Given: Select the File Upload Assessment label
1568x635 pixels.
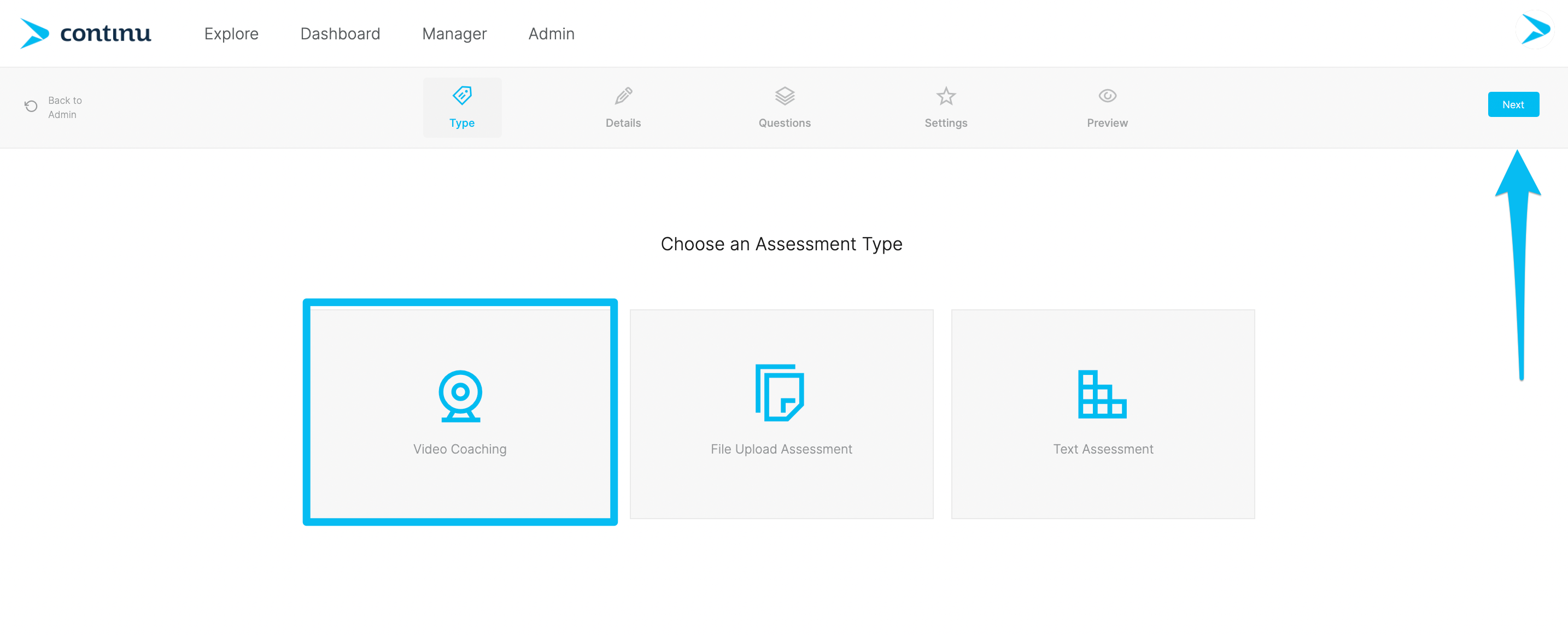Looking at the screenshot, I should [782, 449].
